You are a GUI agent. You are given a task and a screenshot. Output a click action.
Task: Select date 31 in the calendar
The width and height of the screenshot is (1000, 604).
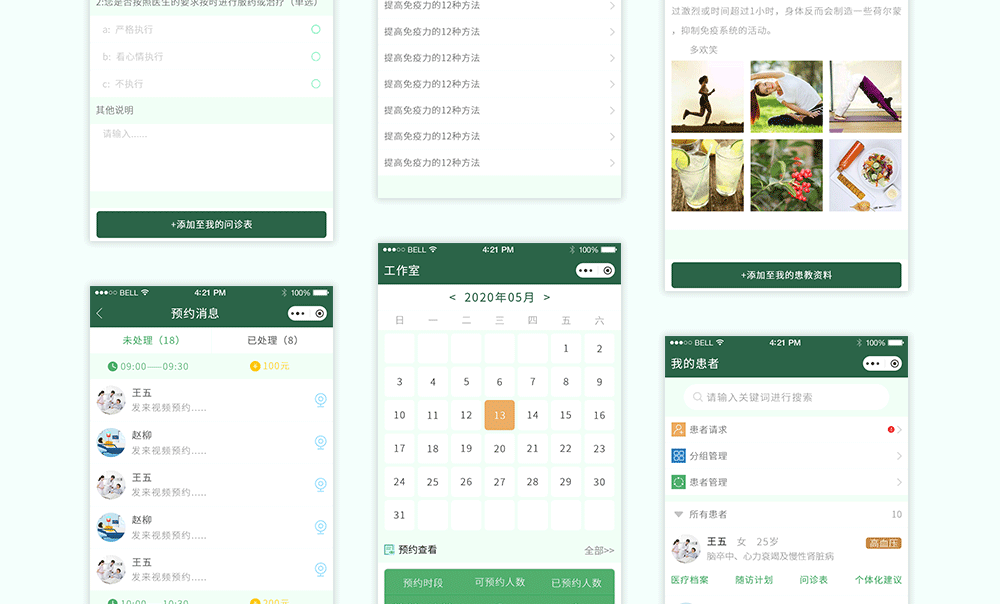(399, 515)
